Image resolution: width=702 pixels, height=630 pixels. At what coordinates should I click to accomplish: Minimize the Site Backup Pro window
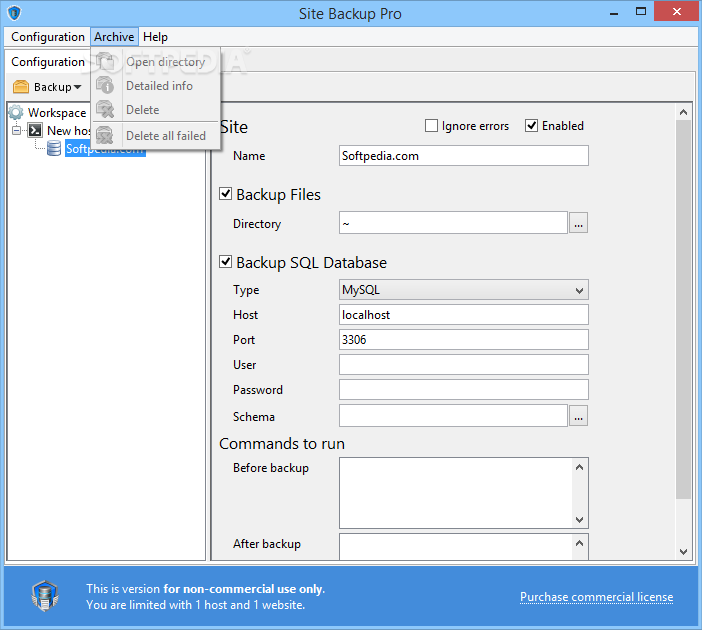[x=614, y=13]
